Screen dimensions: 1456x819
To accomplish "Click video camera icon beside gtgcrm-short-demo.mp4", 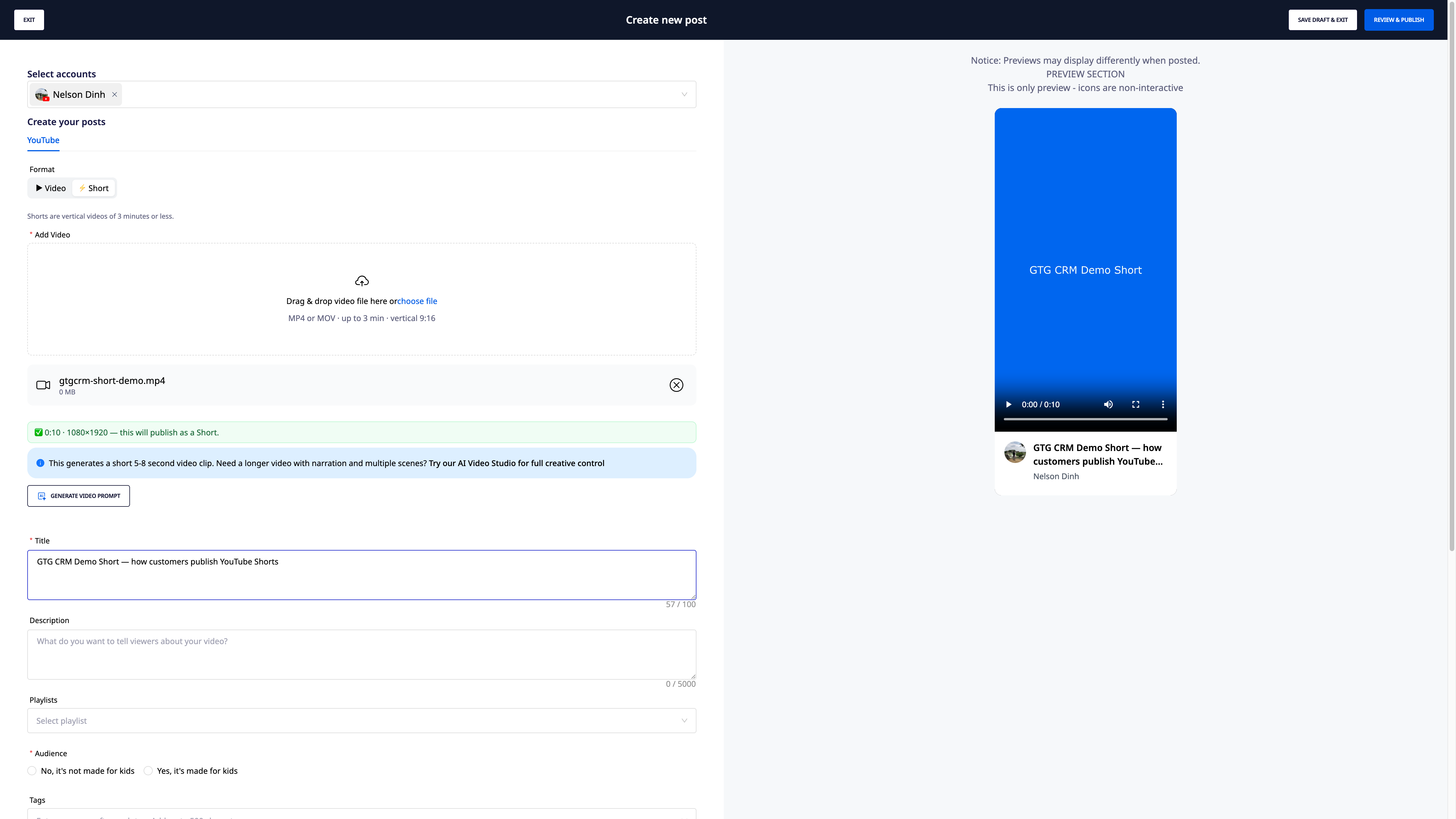I will pos(44,385).
